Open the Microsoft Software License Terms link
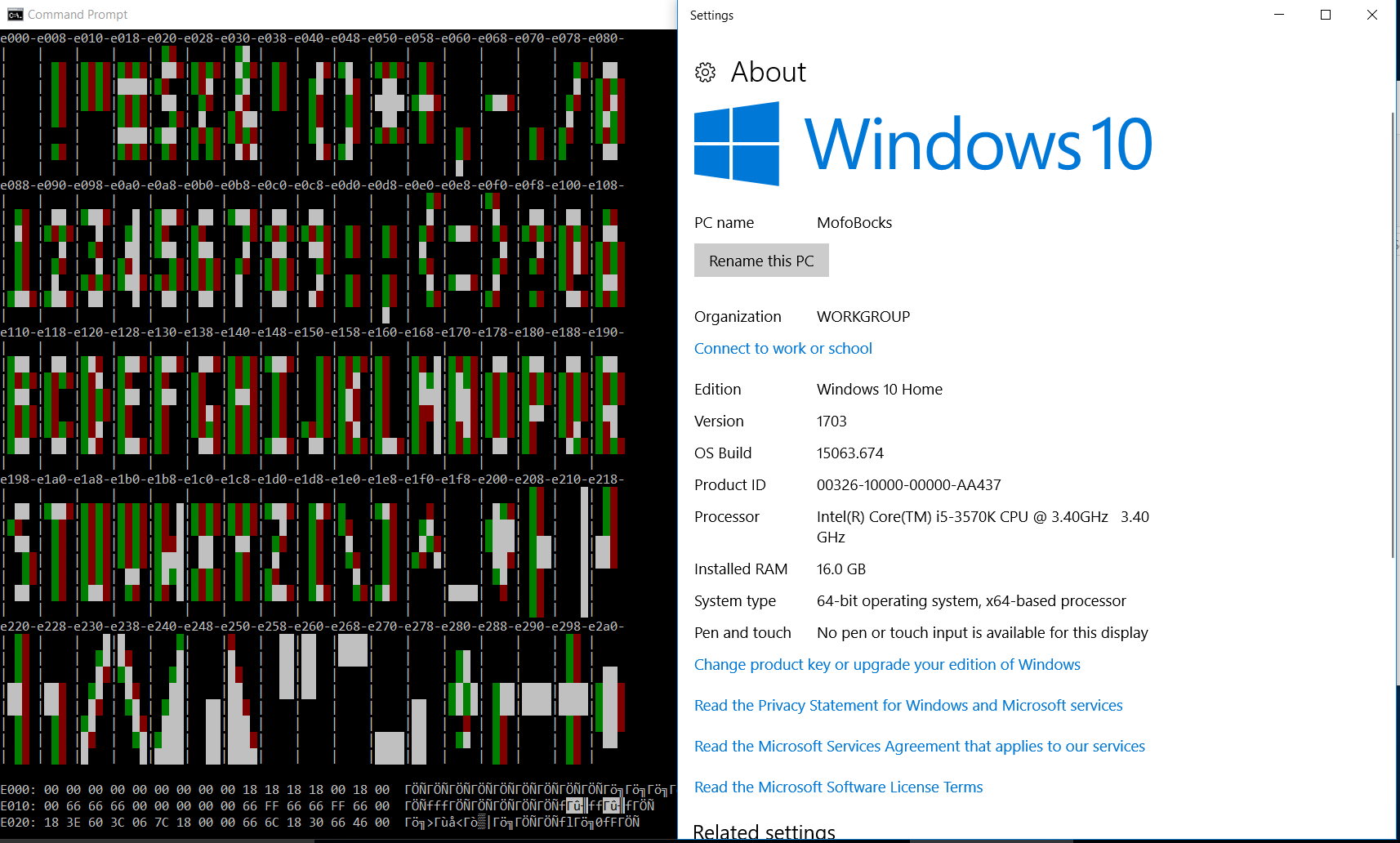 [x=839, y=787]
